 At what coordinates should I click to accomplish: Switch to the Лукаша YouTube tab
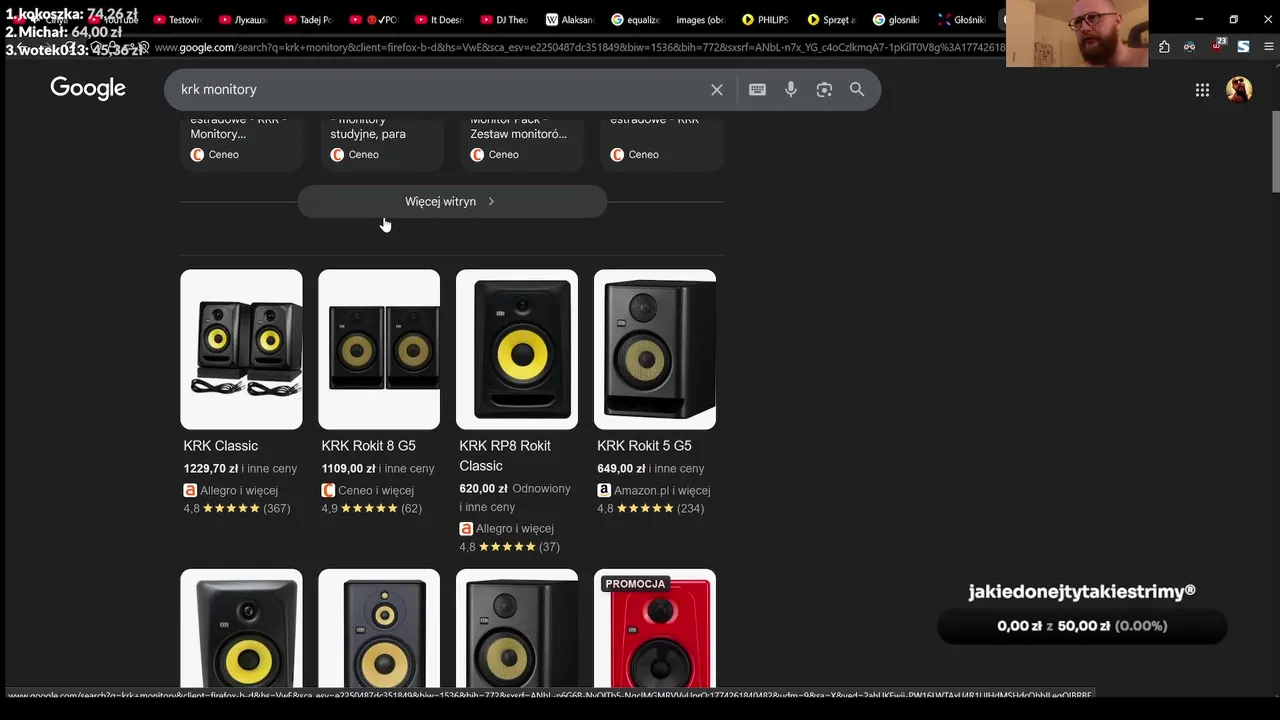[243, 19]
